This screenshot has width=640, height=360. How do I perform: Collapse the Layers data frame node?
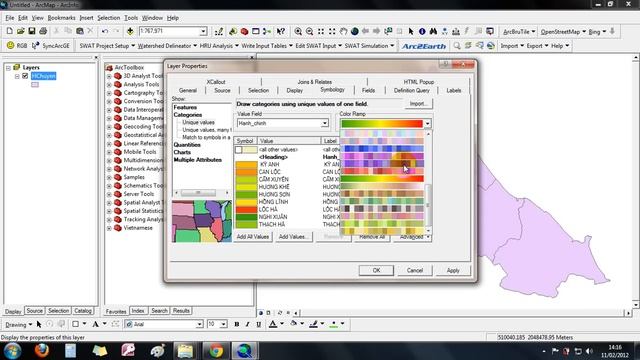click(x=8, y=68)
